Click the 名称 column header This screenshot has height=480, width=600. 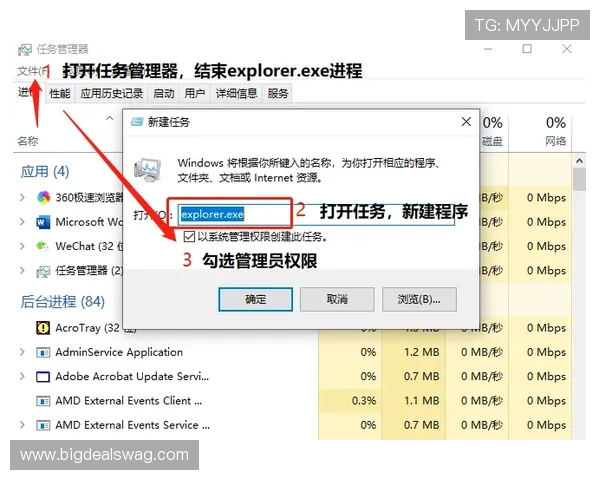[x=28, y=141]
